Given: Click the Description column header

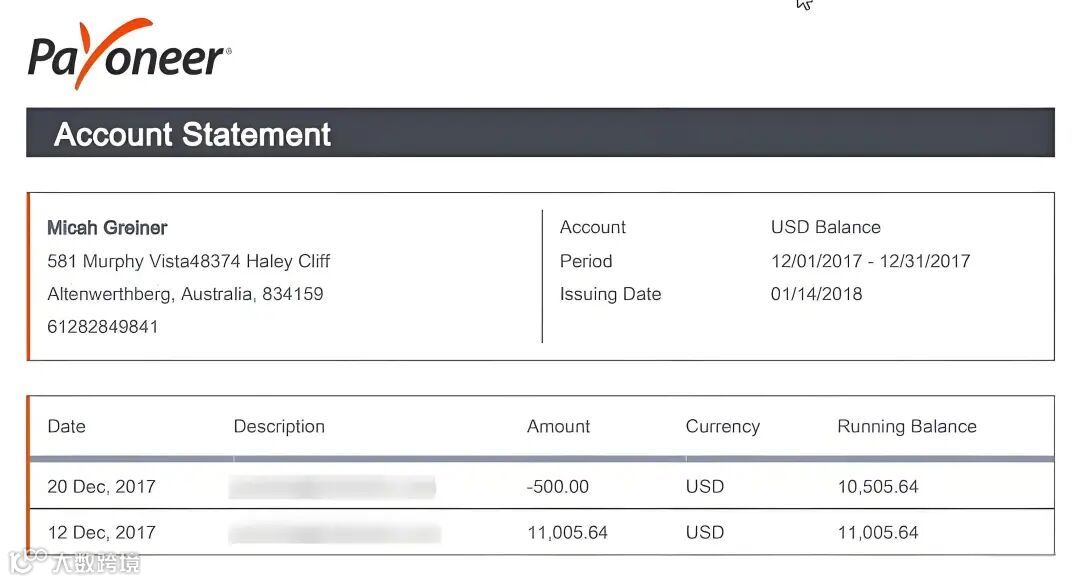Looking at the screenshot, I should [x=279, y=426].
